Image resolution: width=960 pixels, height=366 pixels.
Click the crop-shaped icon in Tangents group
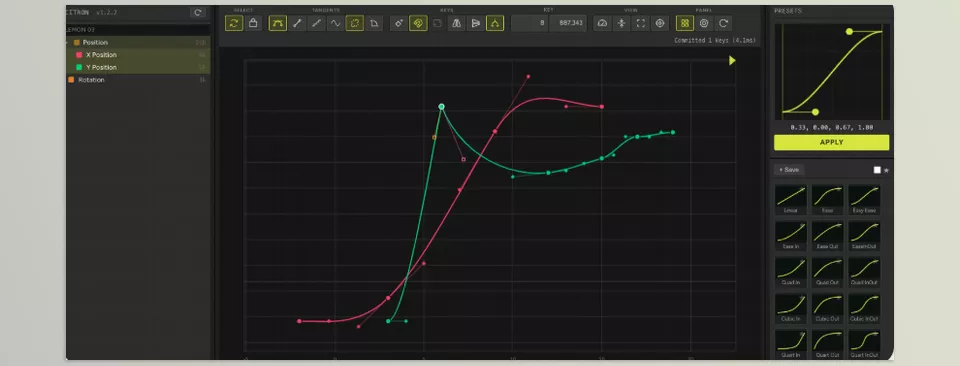(x=373, y=23)
